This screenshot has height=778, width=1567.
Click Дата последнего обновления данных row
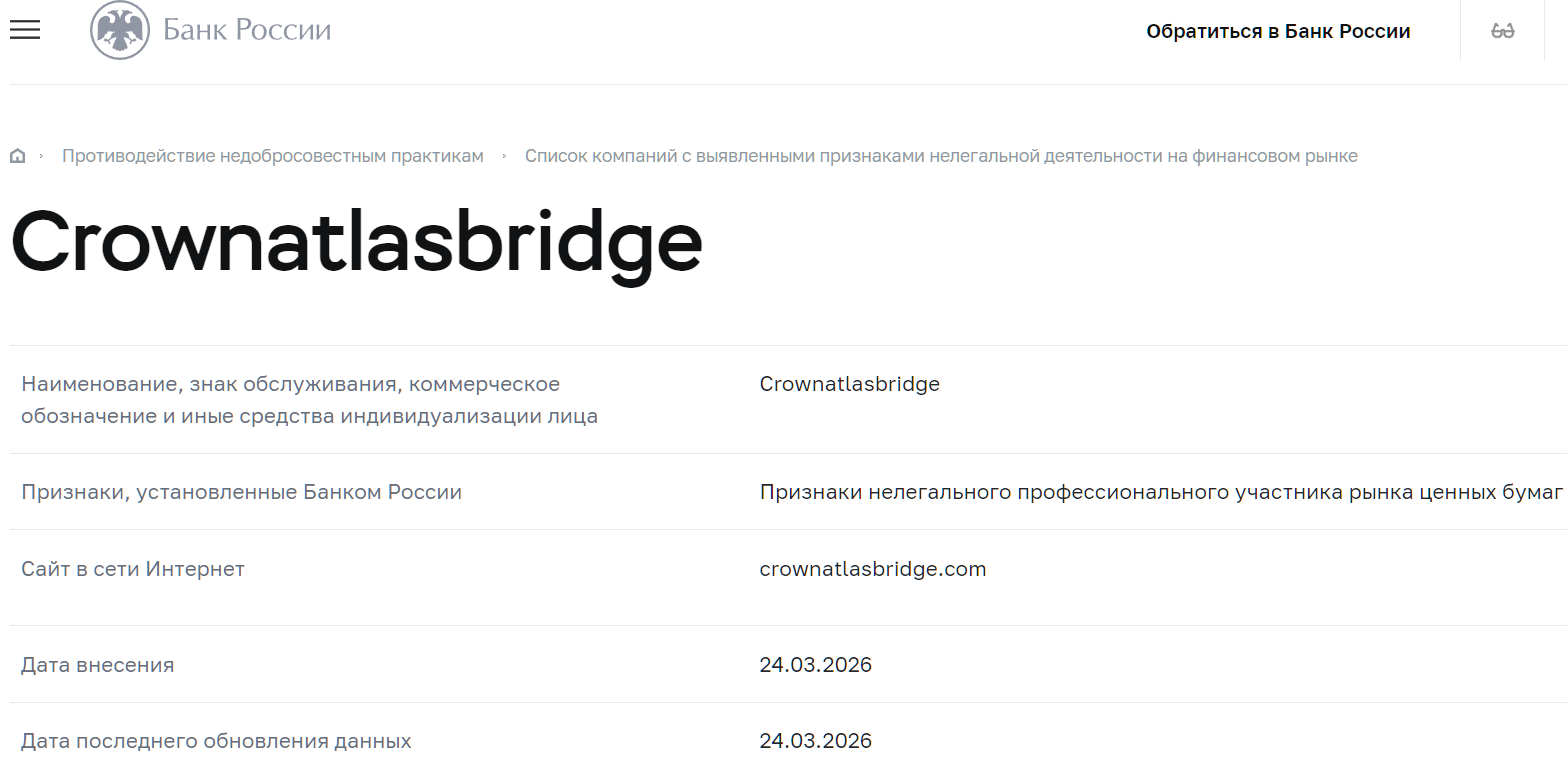pyautogui.click(x=215, y=740)
